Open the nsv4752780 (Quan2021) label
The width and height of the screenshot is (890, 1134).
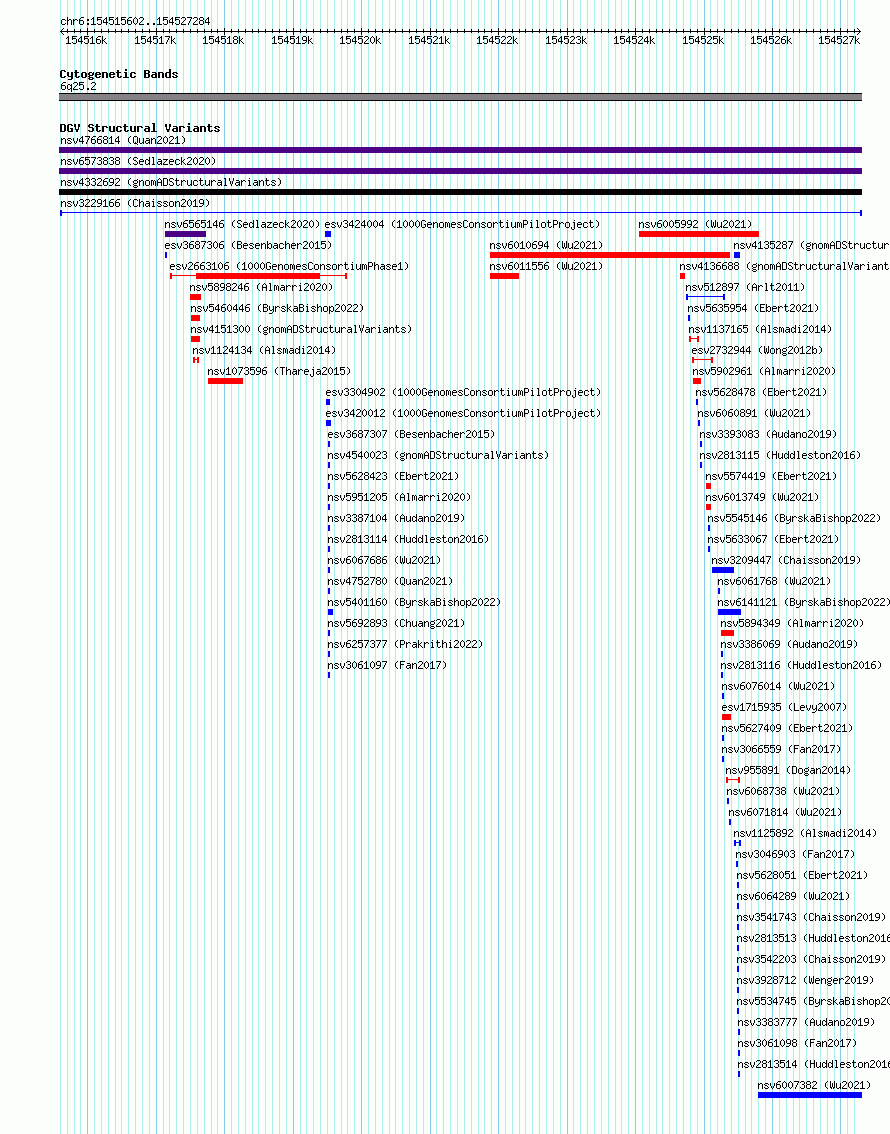(x=390, y=581)
